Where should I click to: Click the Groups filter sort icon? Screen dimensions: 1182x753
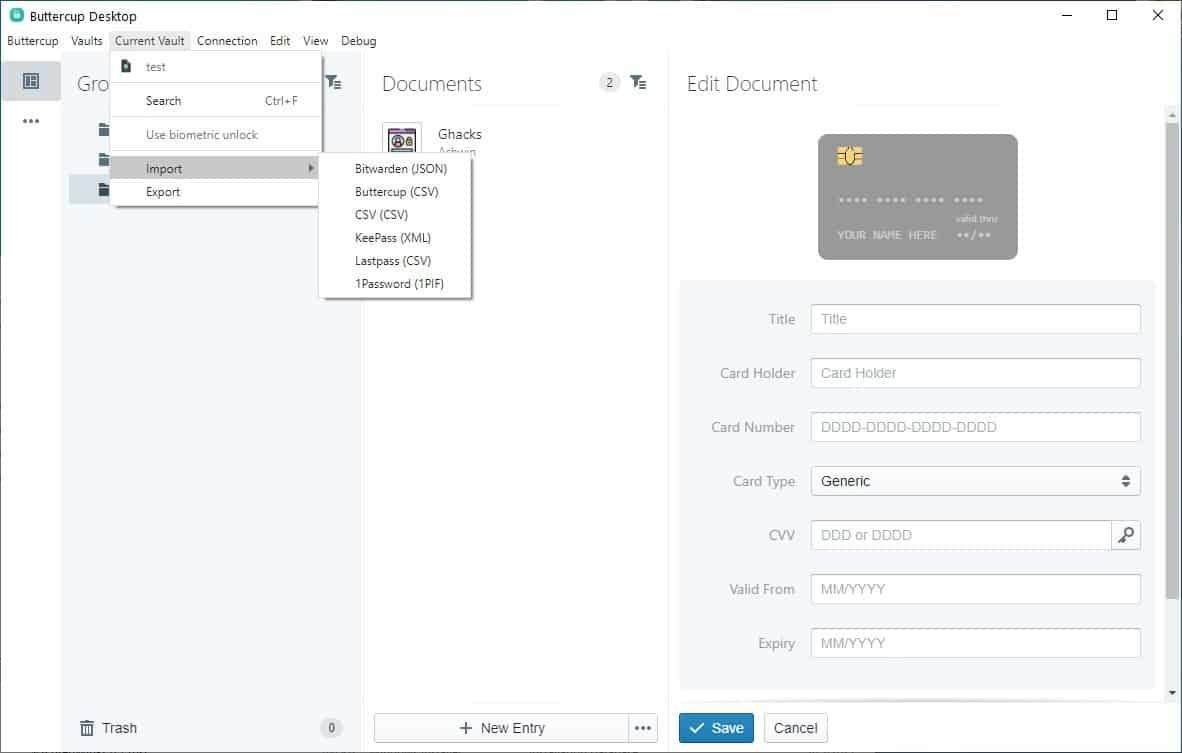point(334,82)
